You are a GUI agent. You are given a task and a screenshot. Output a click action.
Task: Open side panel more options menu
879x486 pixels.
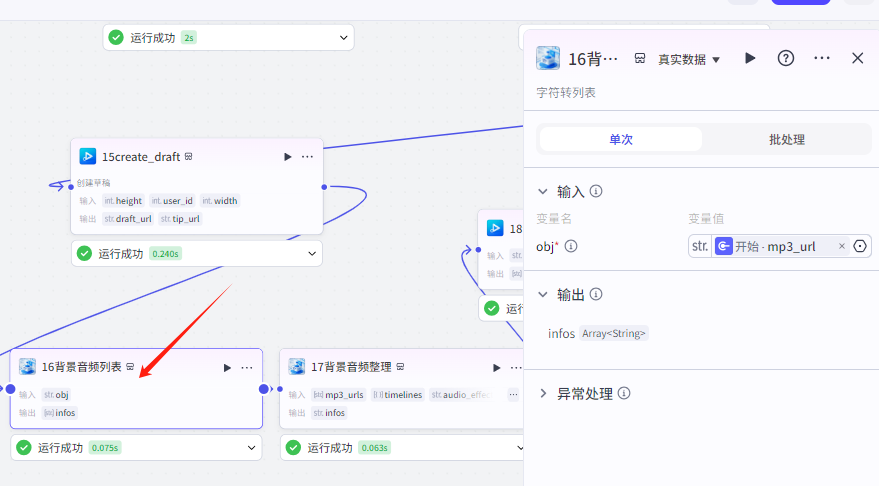coord(821,58)
